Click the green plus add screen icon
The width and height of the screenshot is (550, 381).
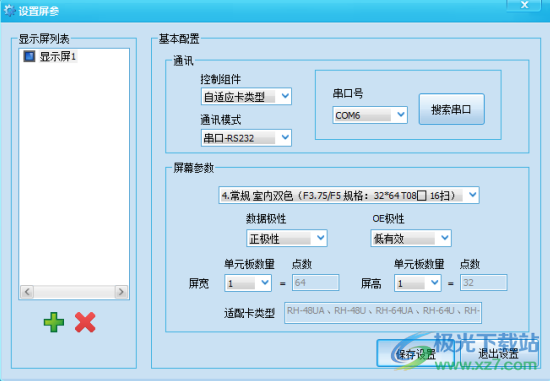tap(54, 322)
